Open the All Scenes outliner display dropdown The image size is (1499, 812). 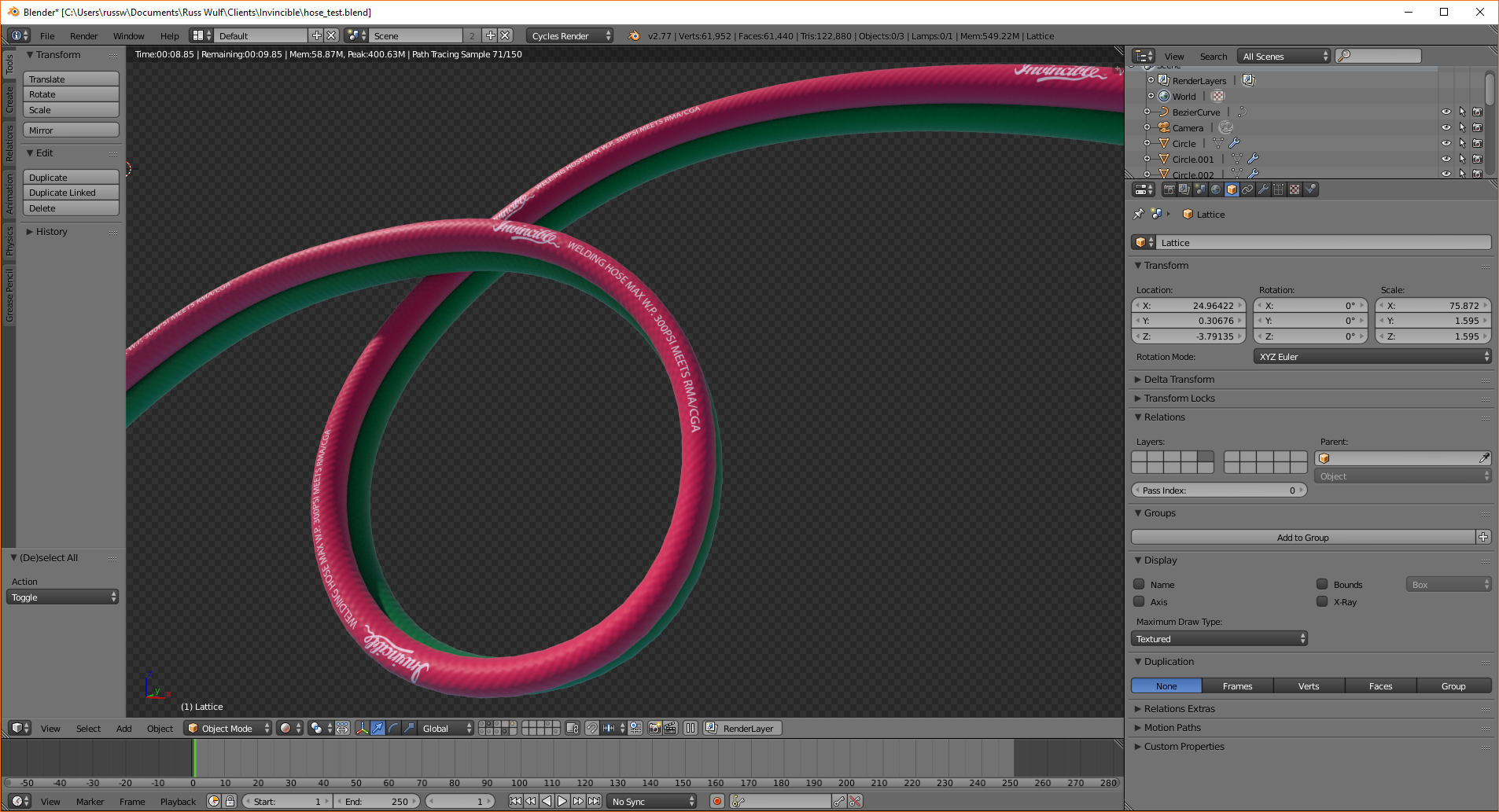pyautogui.click(x=1284, y=57)
